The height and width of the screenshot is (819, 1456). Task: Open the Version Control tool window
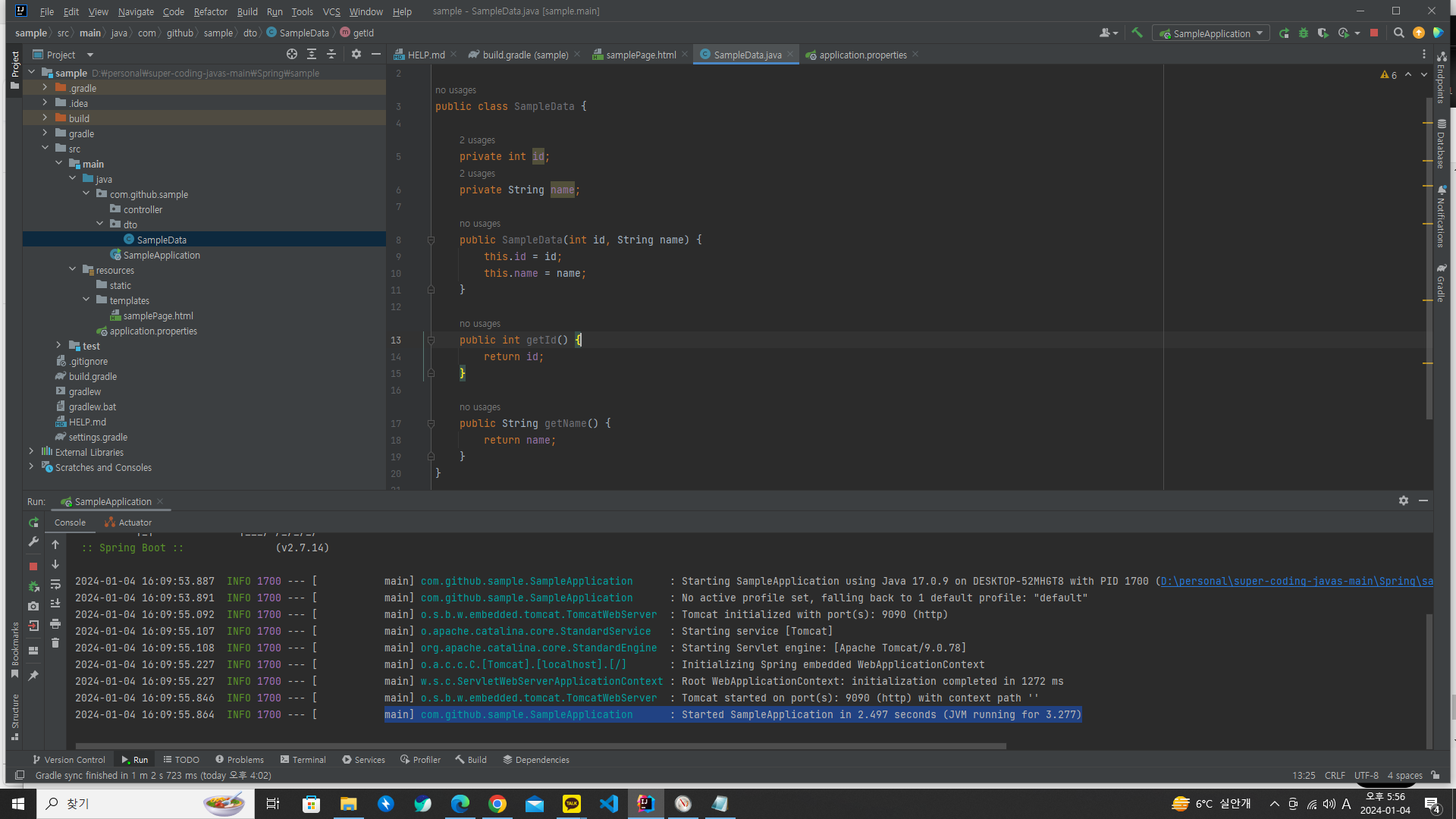(x=69, y=759)
